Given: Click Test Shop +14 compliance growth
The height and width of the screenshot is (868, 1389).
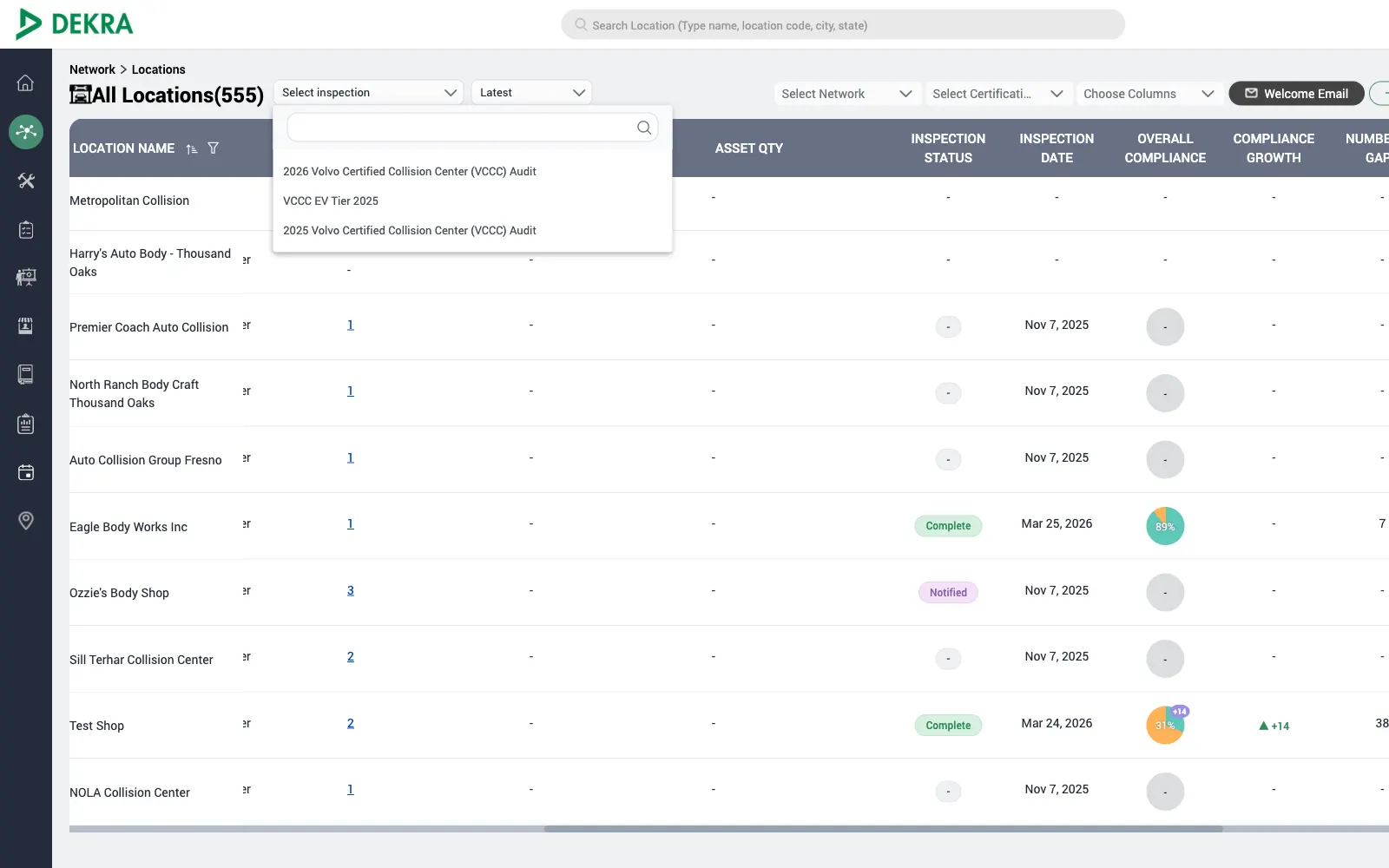Looking at the screenshot, I should click(x=1274, y=726).
